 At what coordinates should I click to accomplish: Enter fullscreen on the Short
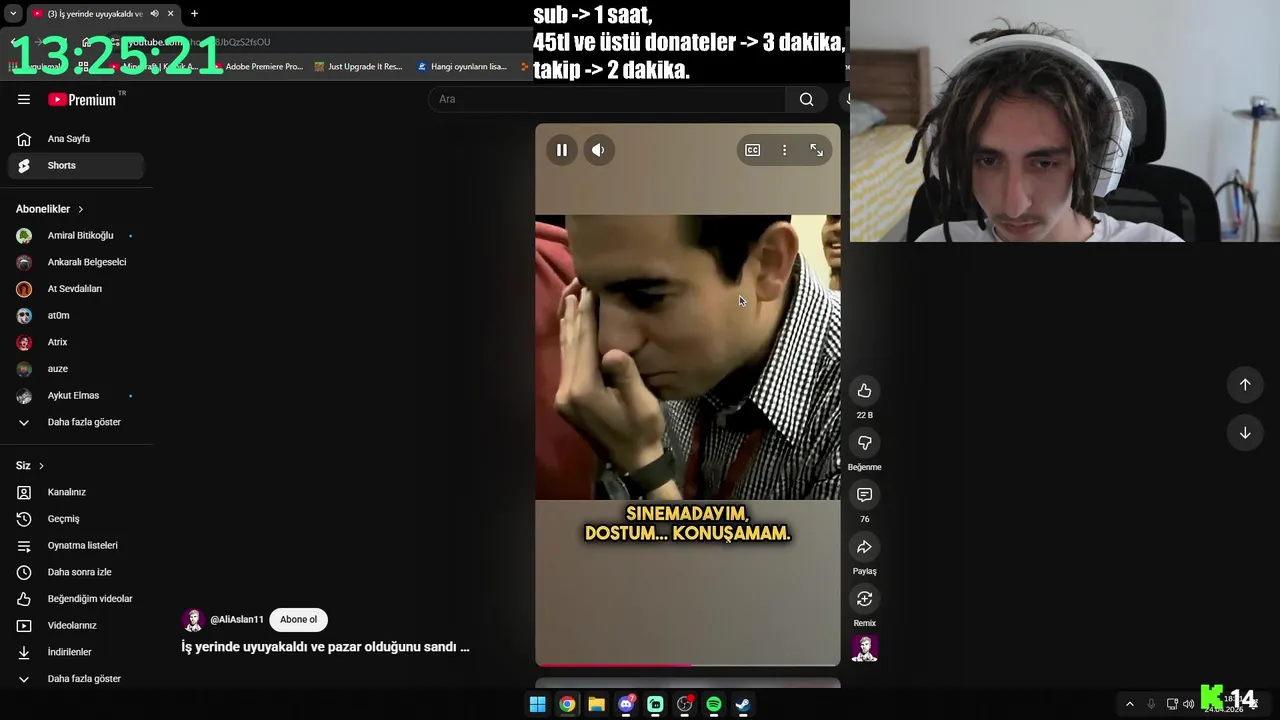click(x=816, y=150)
